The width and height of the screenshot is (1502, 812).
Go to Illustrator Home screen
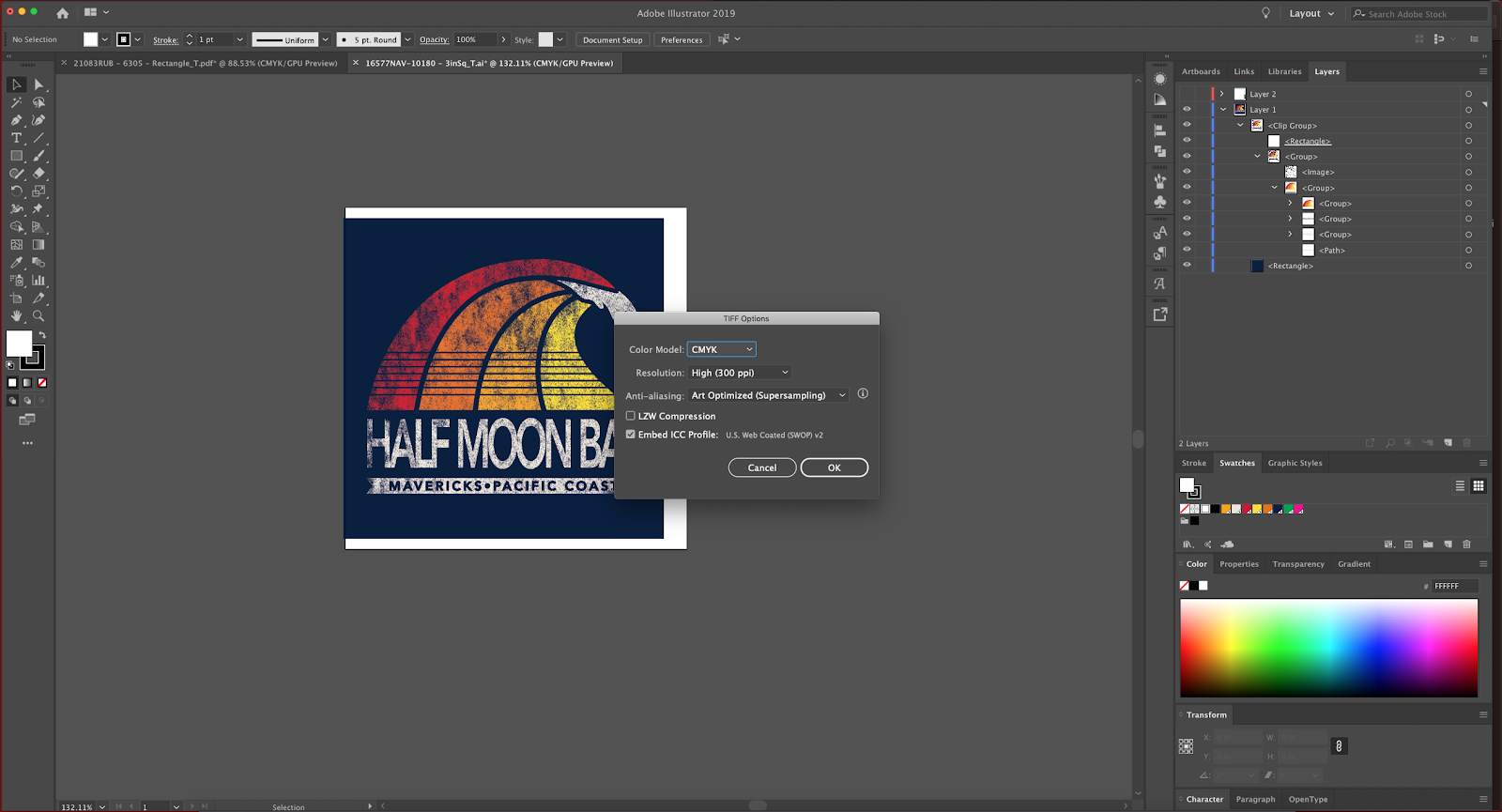(x=62, y=13)
